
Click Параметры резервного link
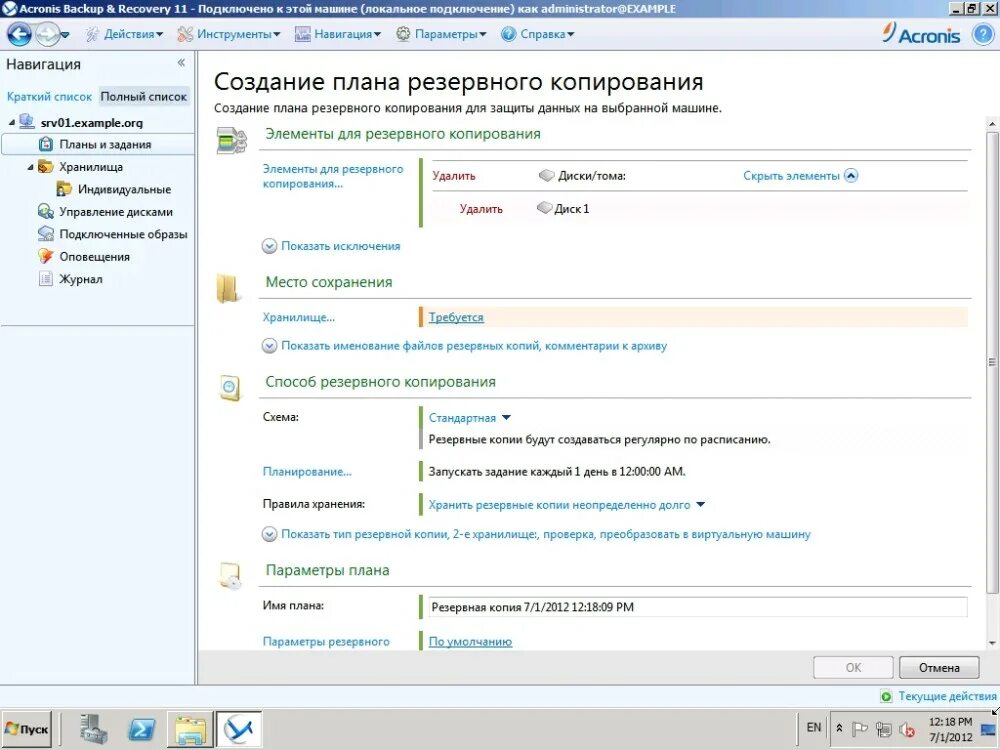(326, 642)
